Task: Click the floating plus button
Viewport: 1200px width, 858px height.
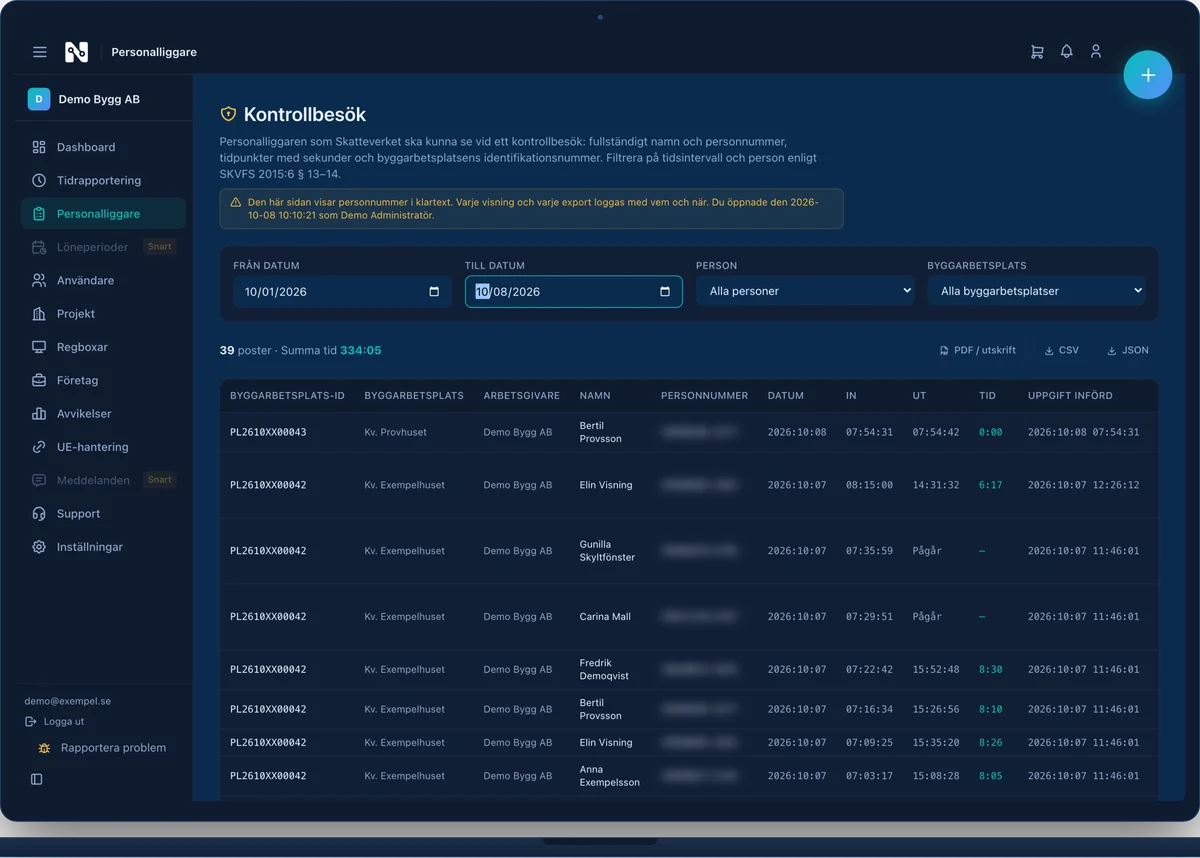Action: click(1148, 75)
